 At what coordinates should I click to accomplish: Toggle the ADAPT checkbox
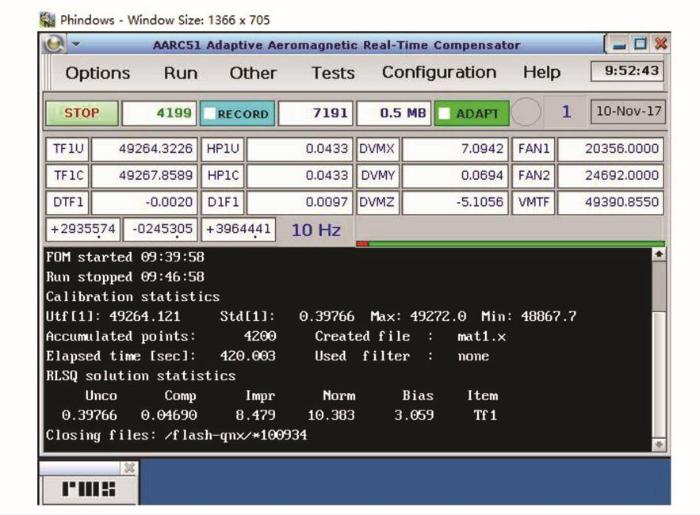coord(444,114)
